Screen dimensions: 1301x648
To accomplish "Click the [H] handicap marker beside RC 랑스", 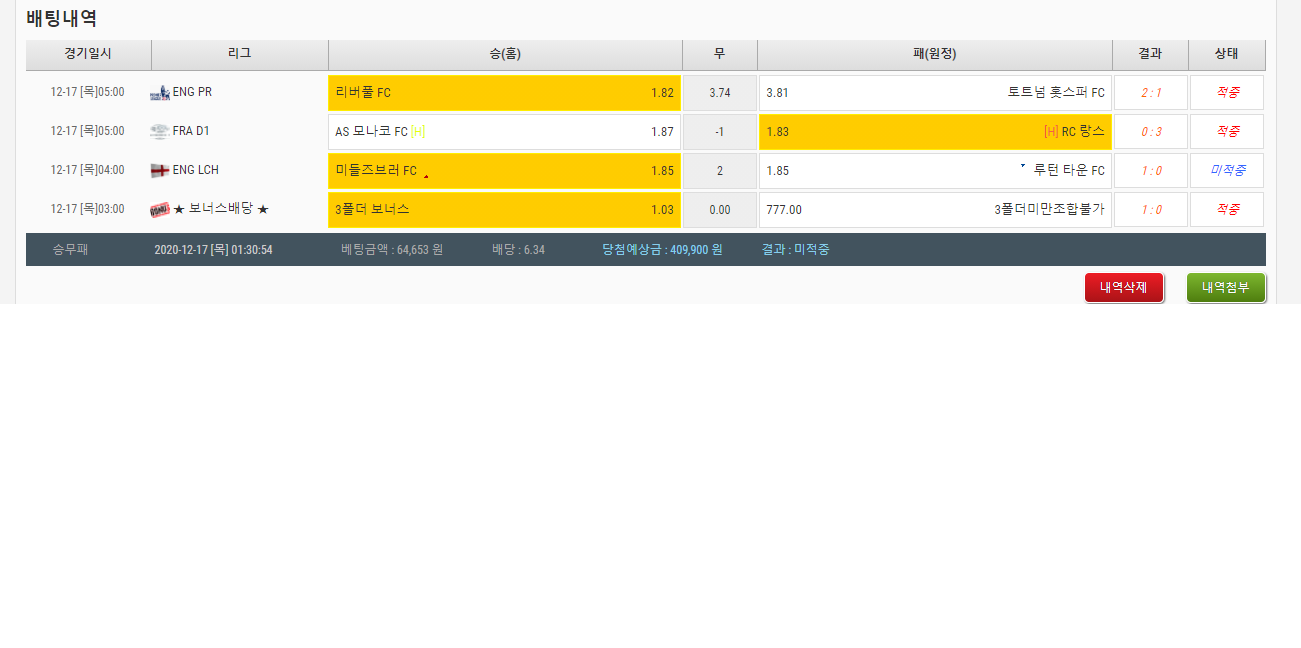I will coord(1051,132).
